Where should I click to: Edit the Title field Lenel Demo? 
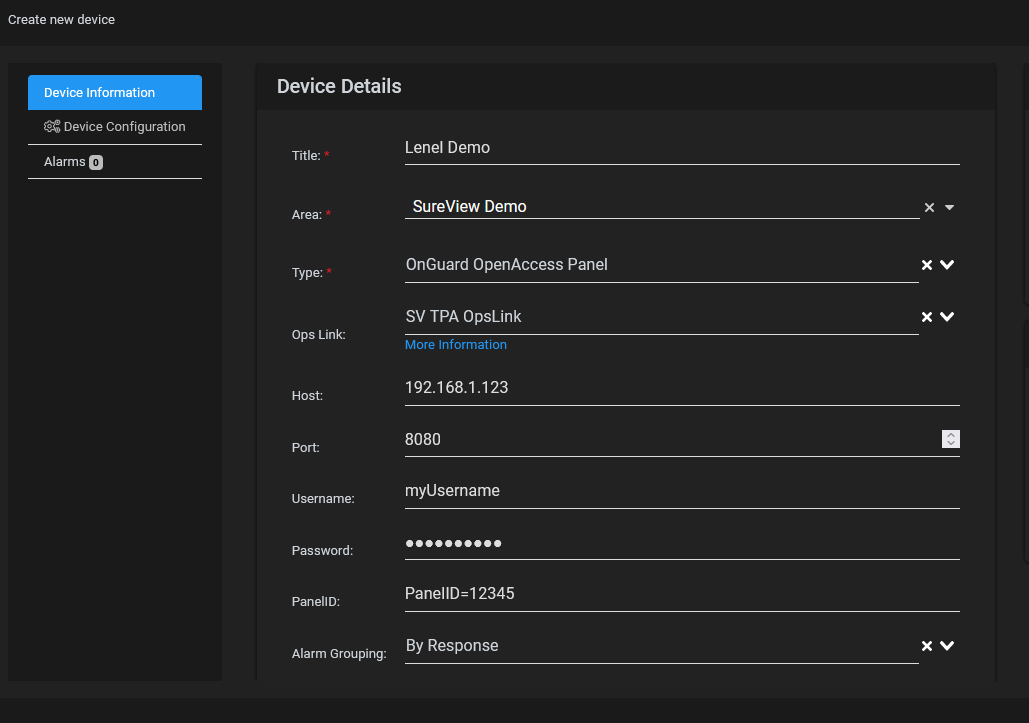pyautogui.click(x=682, y=148)
